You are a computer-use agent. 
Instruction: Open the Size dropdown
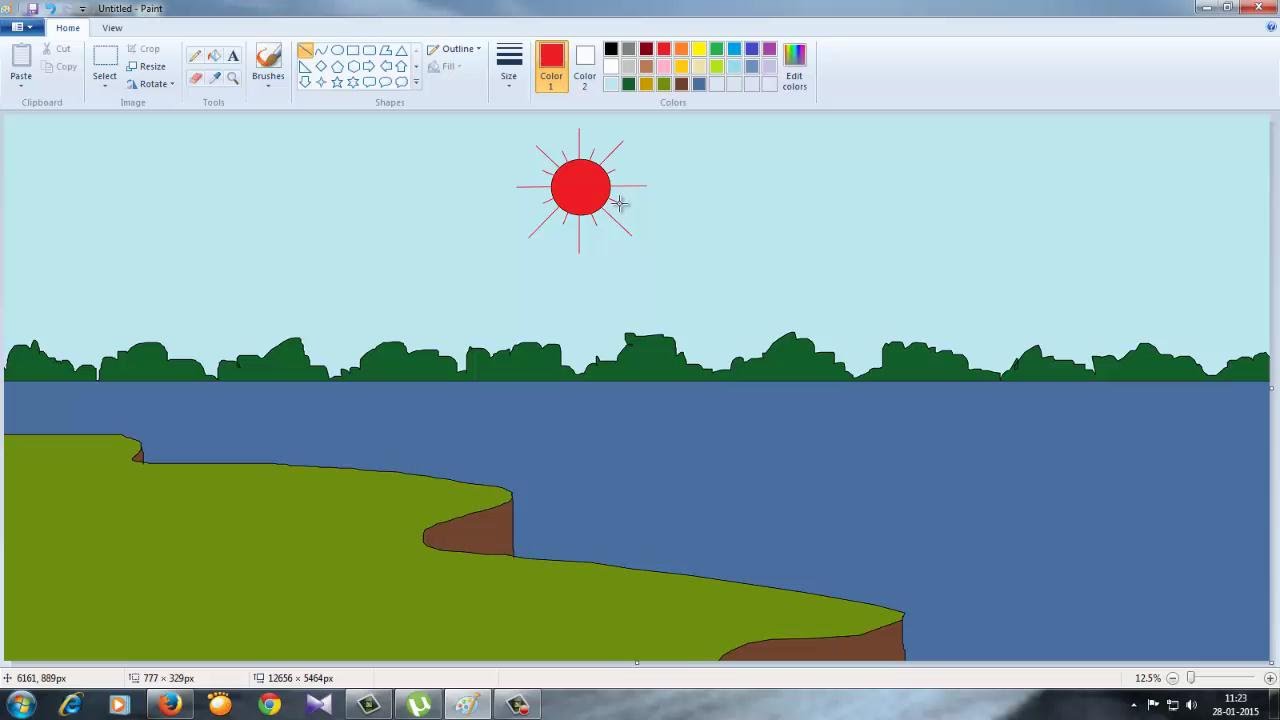click(508, 65)
